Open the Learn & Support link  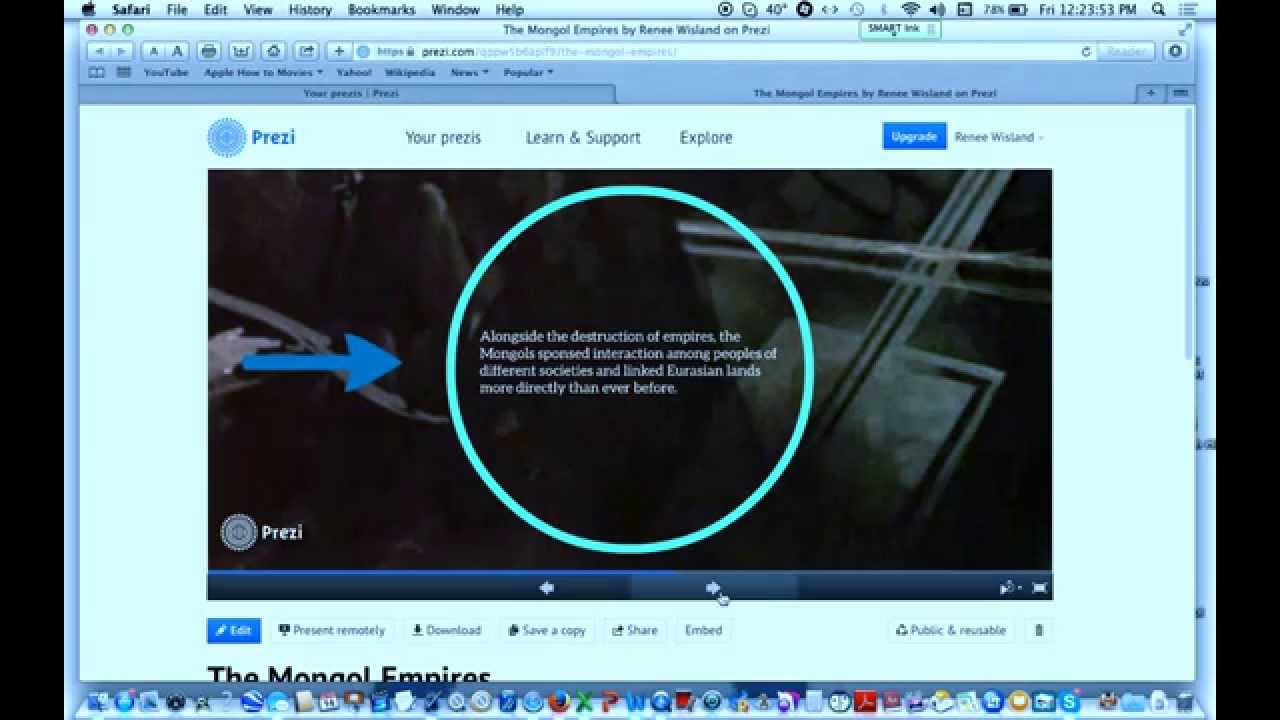pos(583,137)
